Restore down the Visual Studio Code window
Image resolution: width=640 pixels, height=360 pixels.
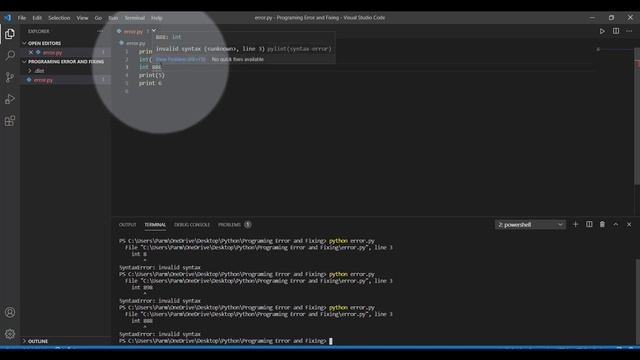(x=611, y=18)
